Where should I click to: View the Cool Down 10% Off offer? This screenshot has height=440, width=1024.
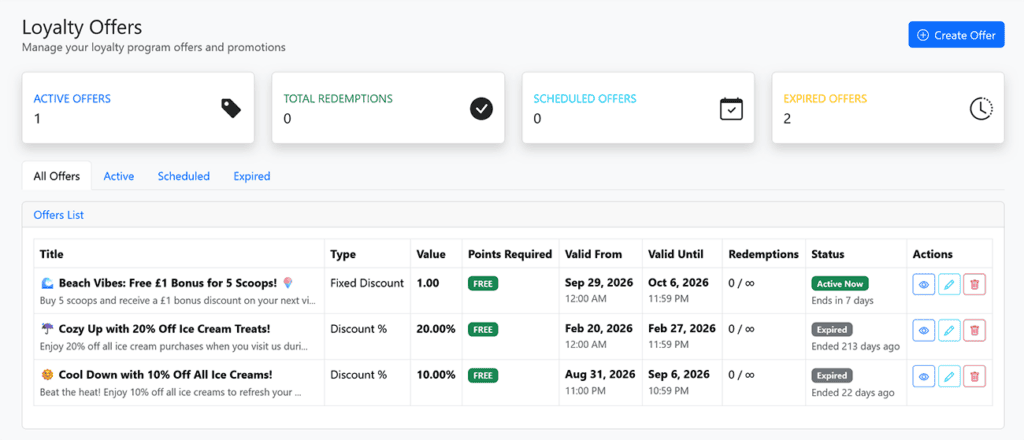click(923, 376)
